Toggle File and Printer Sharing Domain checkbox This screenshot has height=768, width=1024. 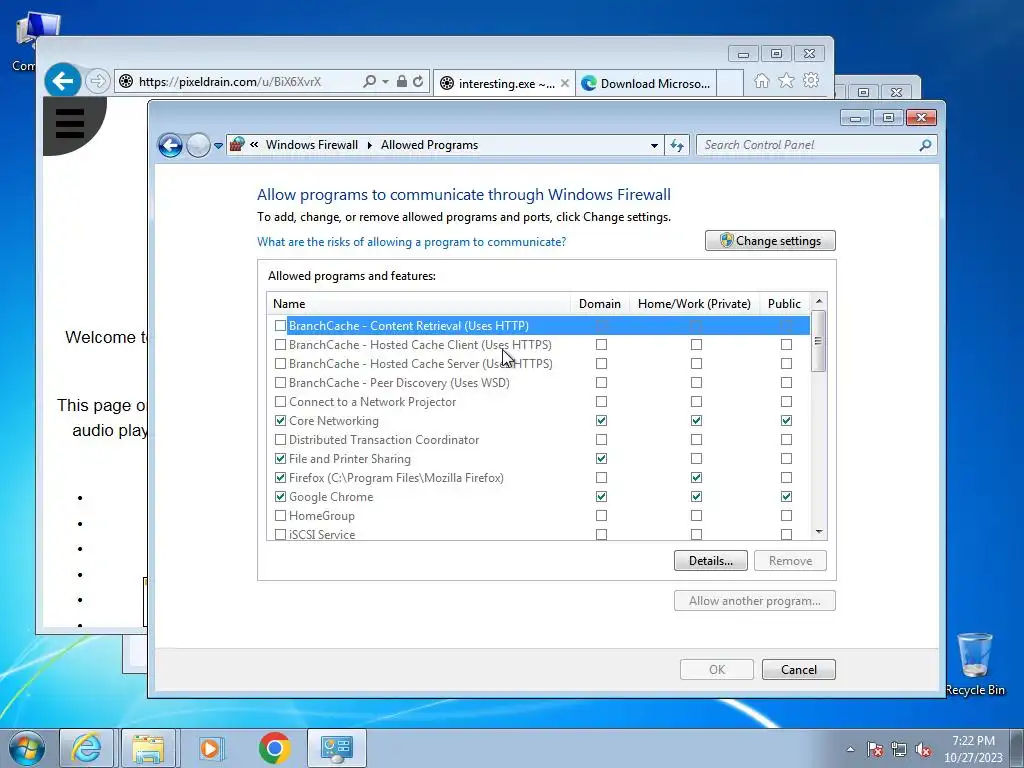pos(601,458)
